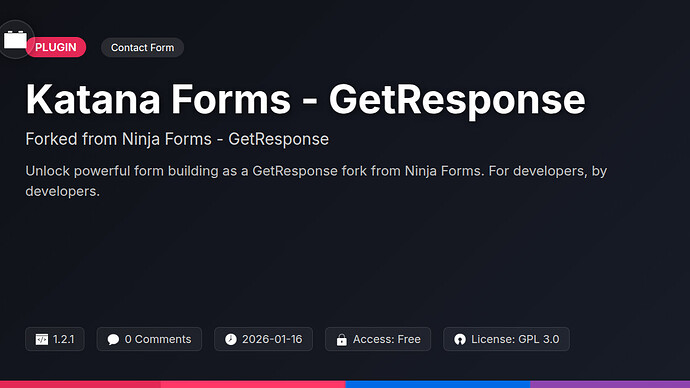This screenshot has width=690, height=388.
Task: Click the access lock icon
Action: 341,340
